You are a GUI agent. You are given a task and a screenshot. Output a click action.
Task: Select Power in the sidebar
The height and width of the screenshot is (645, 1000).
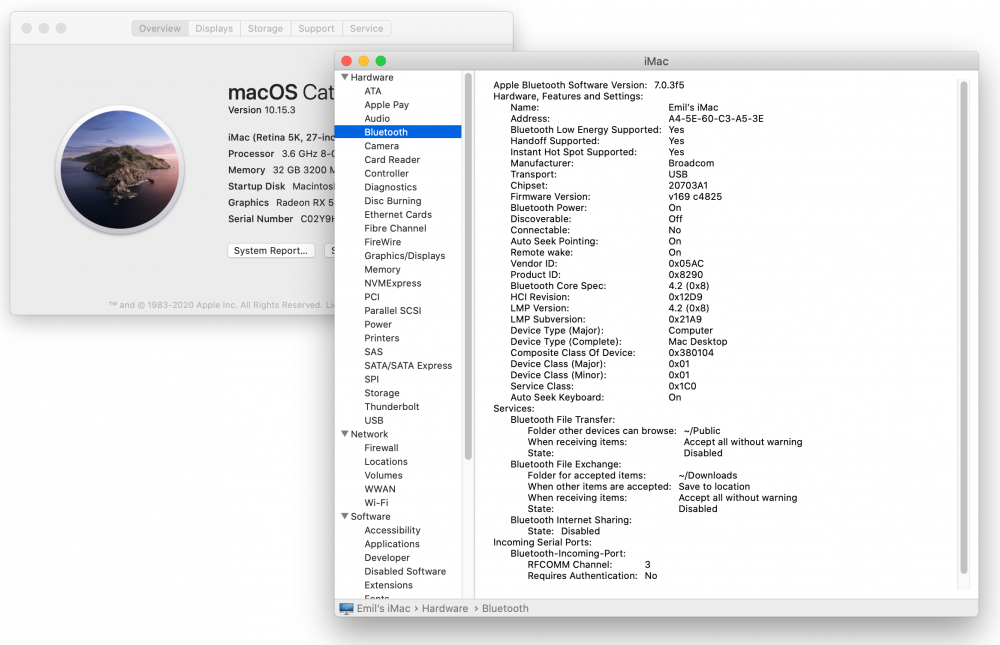pos(378,324)
